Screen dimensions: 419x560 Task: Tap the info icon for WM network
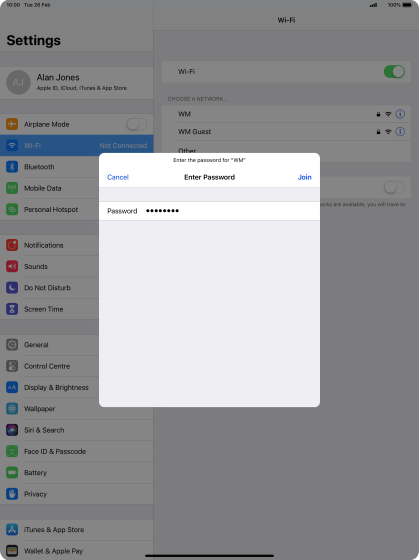pyautogui.click(x=400, y=114)
